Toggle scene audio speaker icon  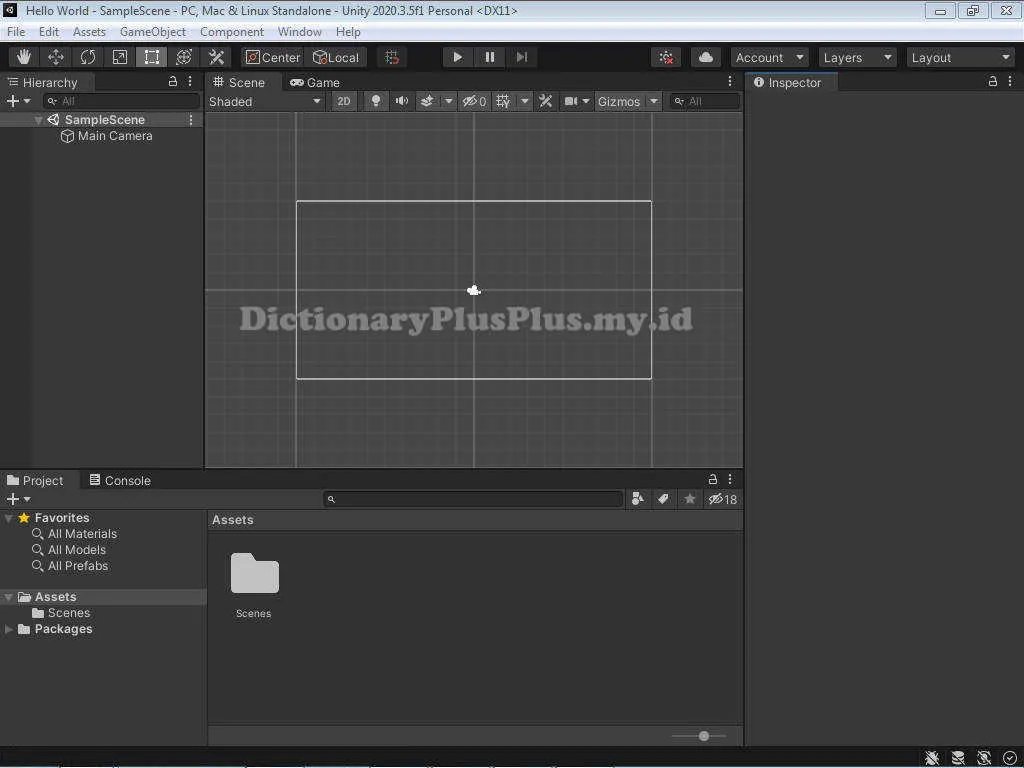tap(402, 101)
